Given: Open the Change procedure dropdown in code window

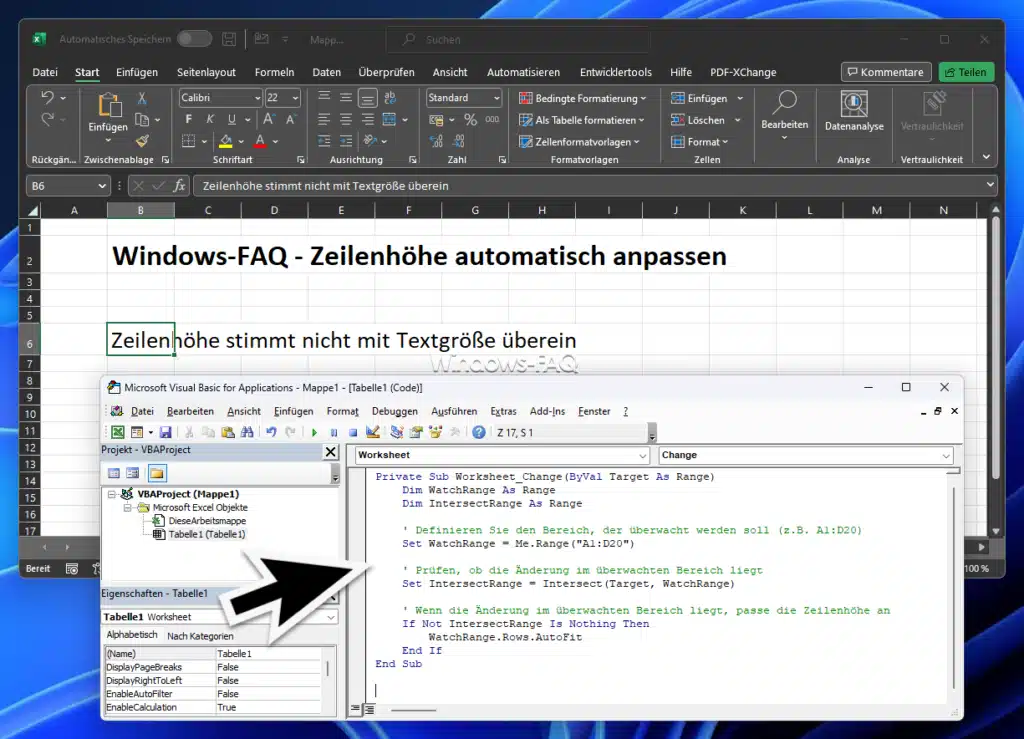Looking at the screenshot, I should (946, 455).
